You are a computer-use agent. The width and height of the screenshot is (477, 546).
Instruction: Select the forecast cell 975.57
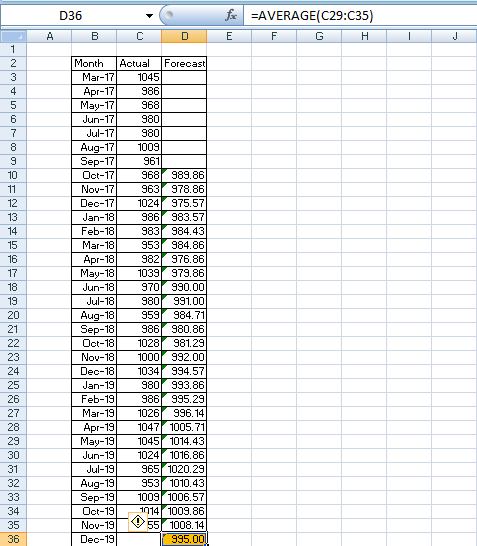(x=184, y=203)
